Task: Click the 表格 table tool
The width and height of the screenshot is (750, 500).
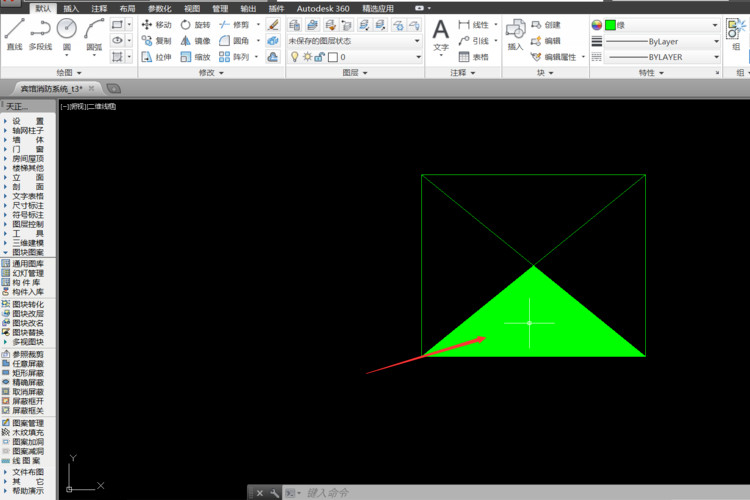Action: click(474, 57)
